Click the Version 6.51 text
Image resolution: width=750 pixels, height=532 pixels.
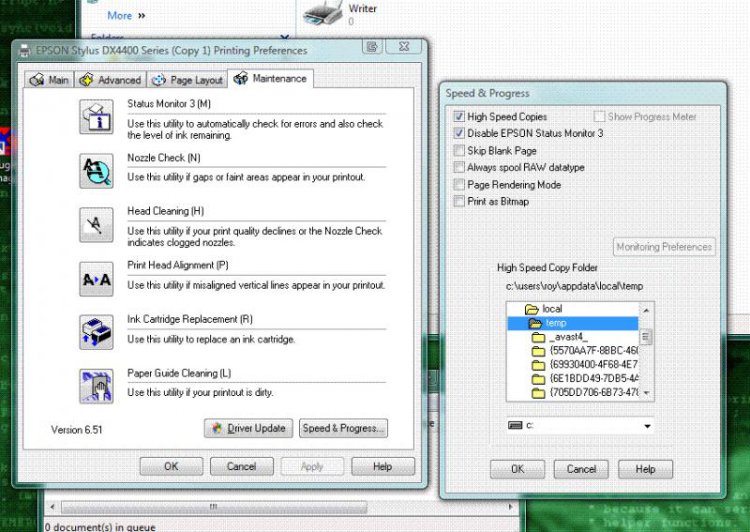point(77,430)
